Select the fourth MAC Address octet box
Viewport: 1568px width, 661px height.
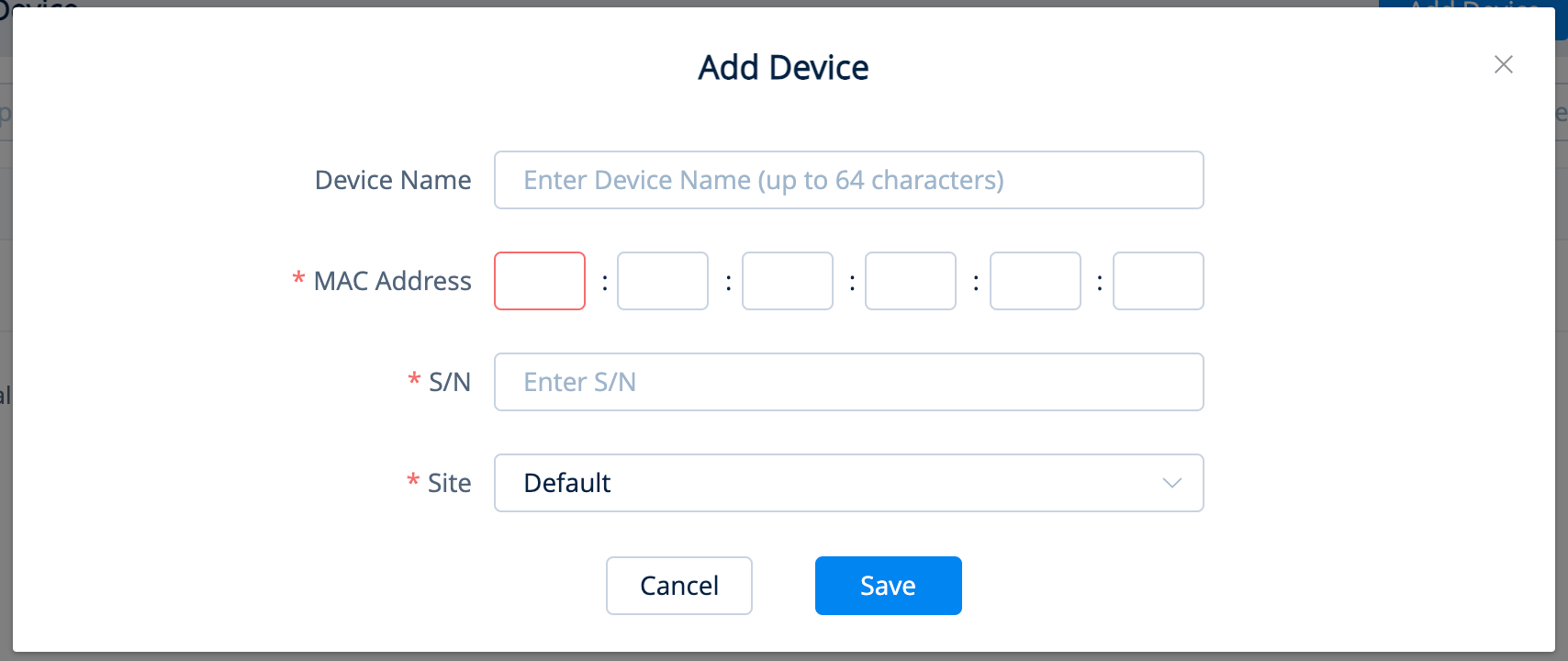(911, 281)
